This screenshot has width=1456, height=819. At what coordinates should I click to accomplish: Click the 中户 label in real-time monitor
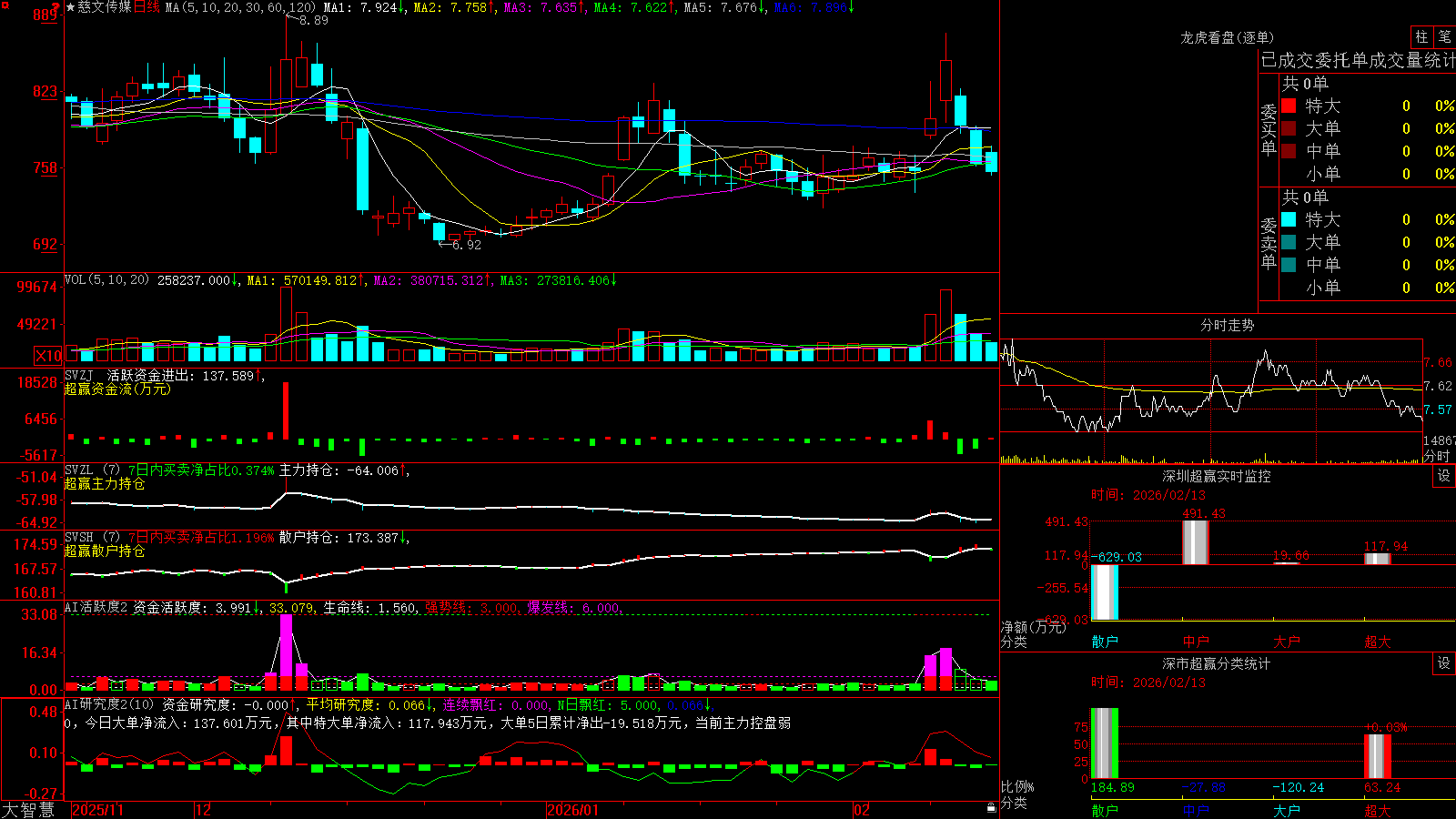1196,642
